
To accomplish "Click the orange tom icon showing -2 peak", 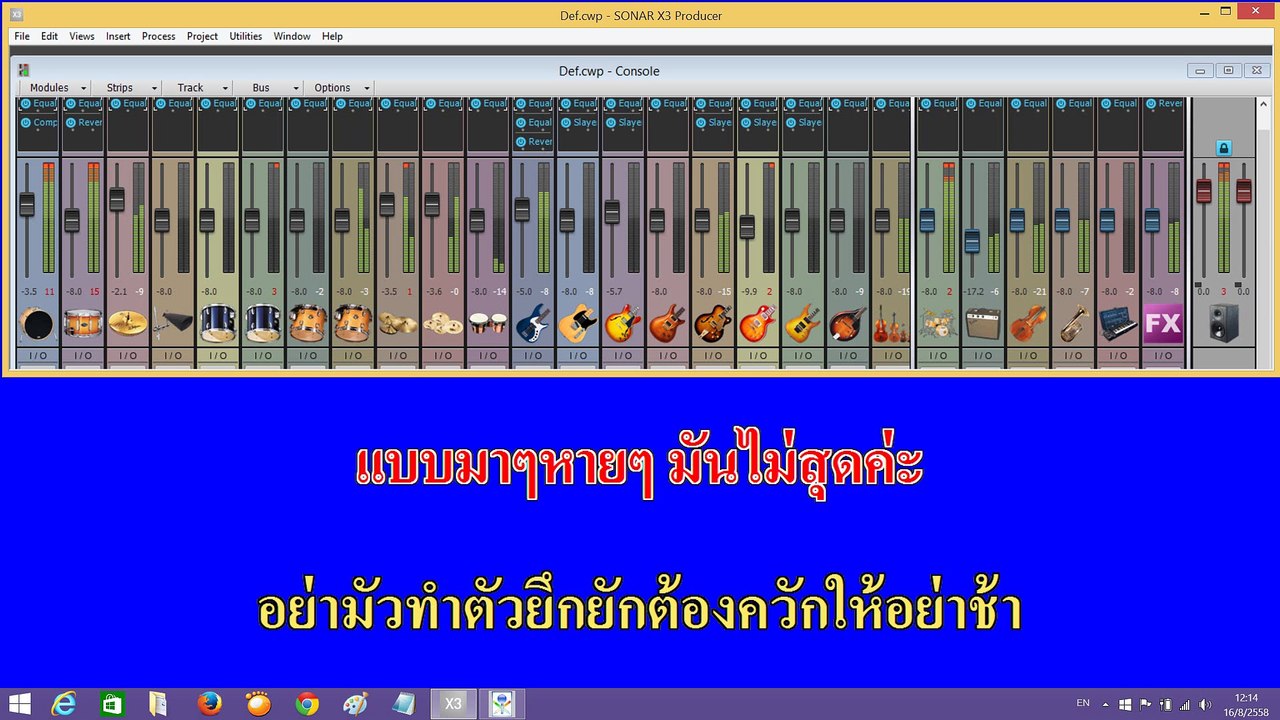I will pyautogui.click(x=307, y=324).
